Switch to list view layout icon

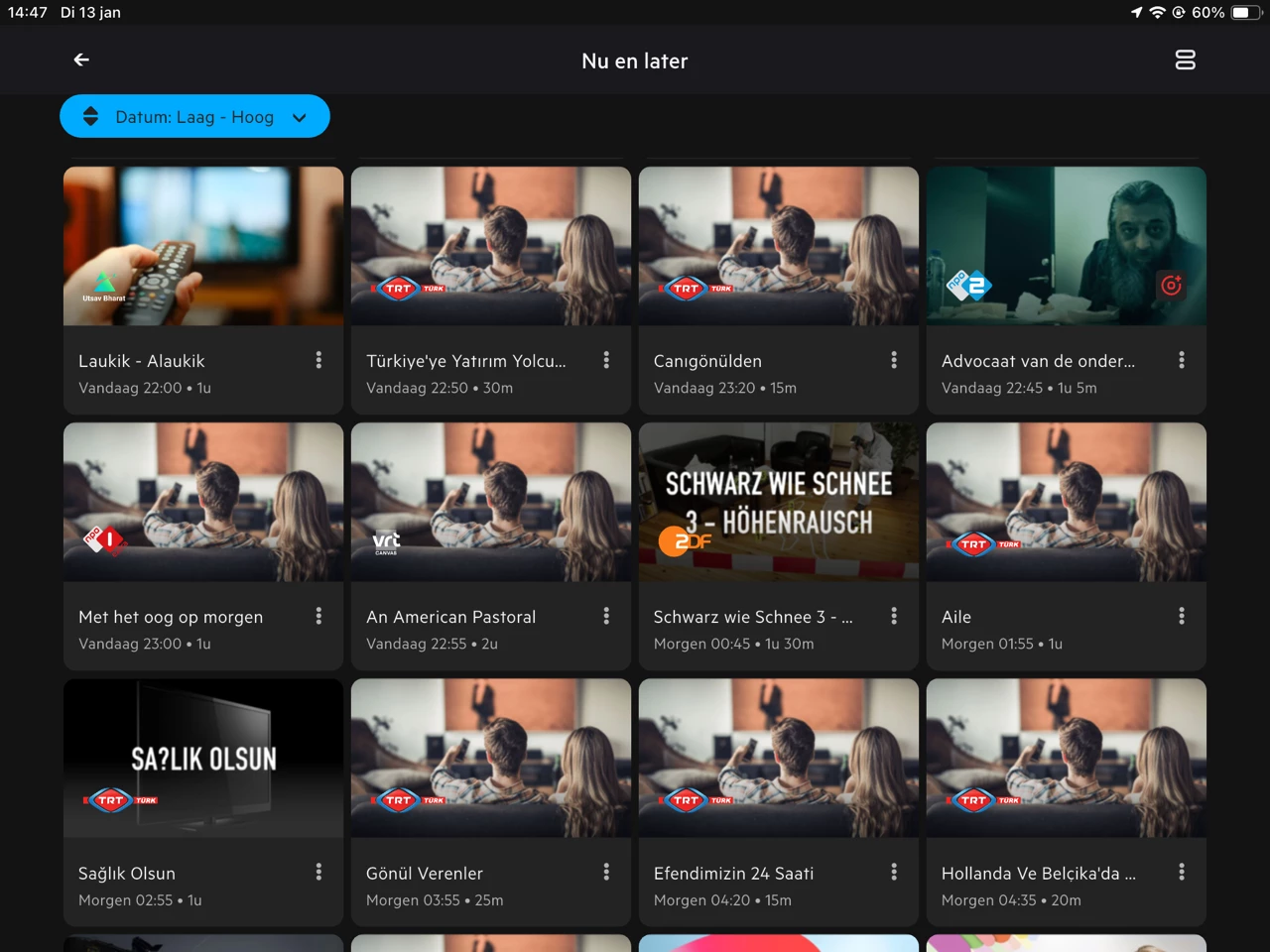tap(1185, 60)
